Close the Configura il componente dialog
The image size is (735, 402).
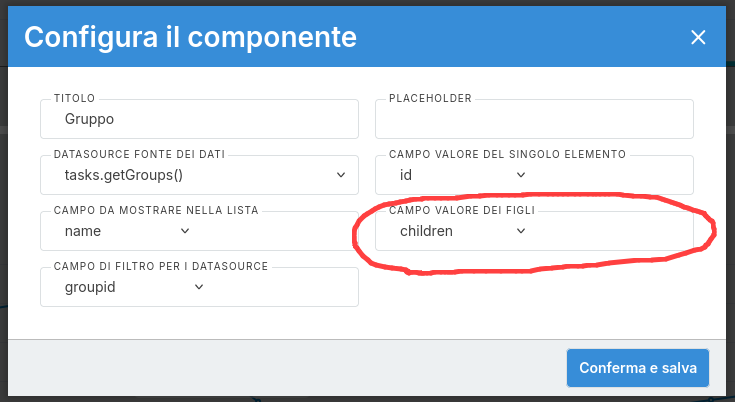[698, 37]
